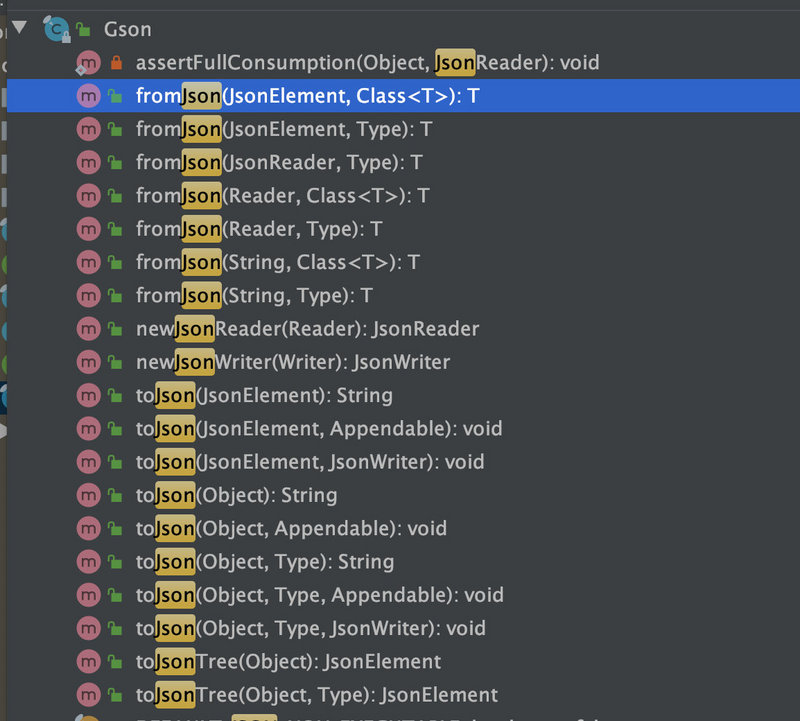Select toJson(JsonElement, JsonWriter): void
Screen dimensions: 800x721
[x=300, y=462]
